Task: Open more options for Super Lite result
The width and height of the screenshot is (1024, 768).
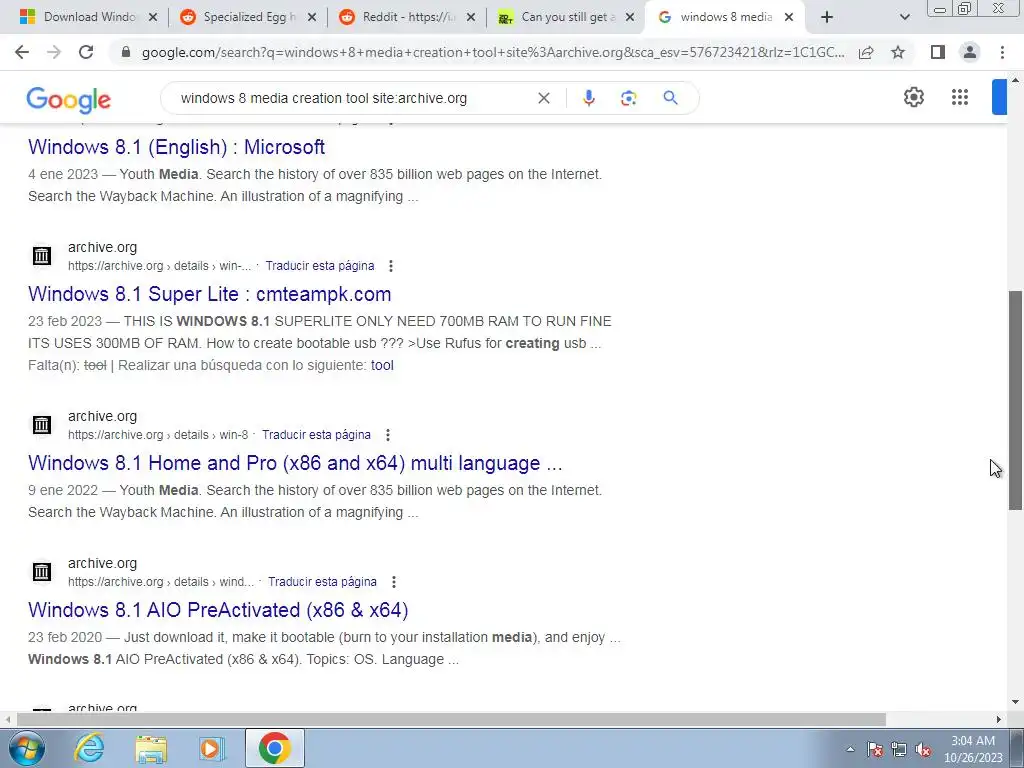Action: (391, 266)
